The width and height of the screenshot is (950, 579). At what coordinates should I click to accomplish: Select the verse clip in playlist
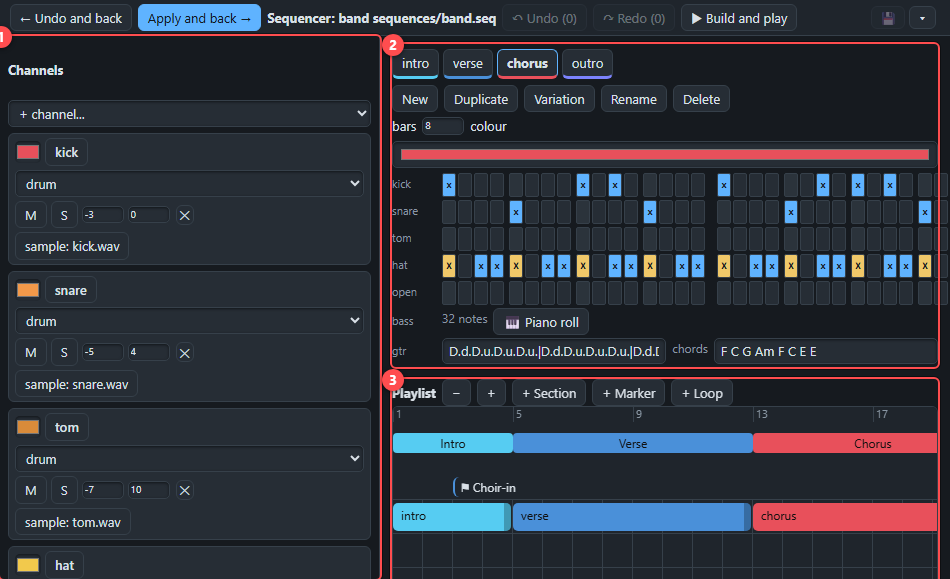(631, 516)
